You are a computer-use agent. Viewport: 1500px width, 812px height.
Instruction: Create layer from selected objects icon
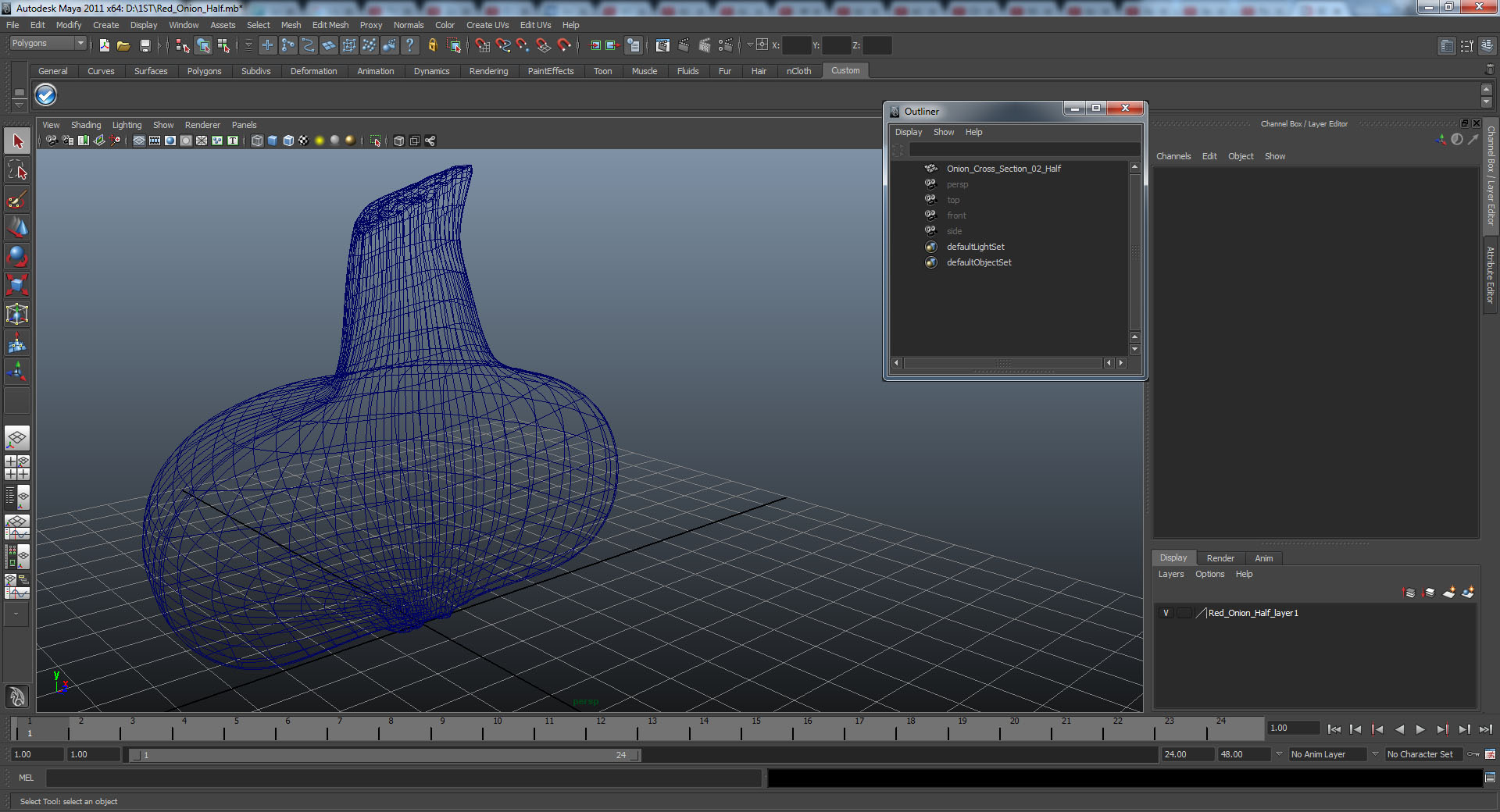pos(1468,593)
